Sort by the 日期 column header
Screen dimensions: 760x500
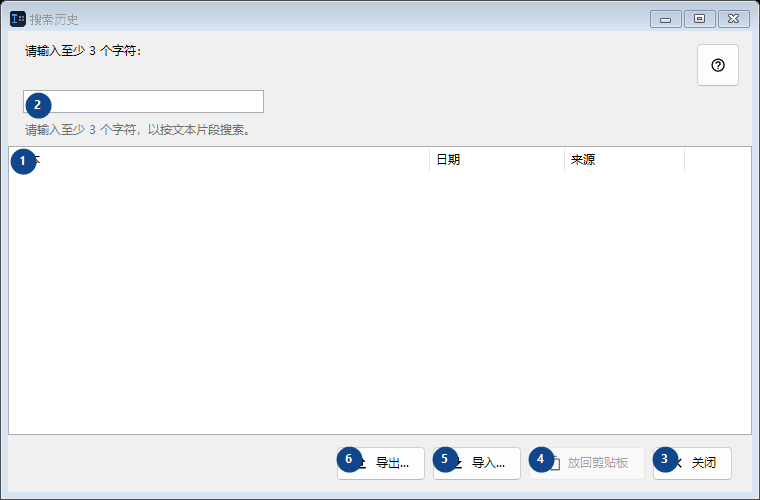point(497,159)
